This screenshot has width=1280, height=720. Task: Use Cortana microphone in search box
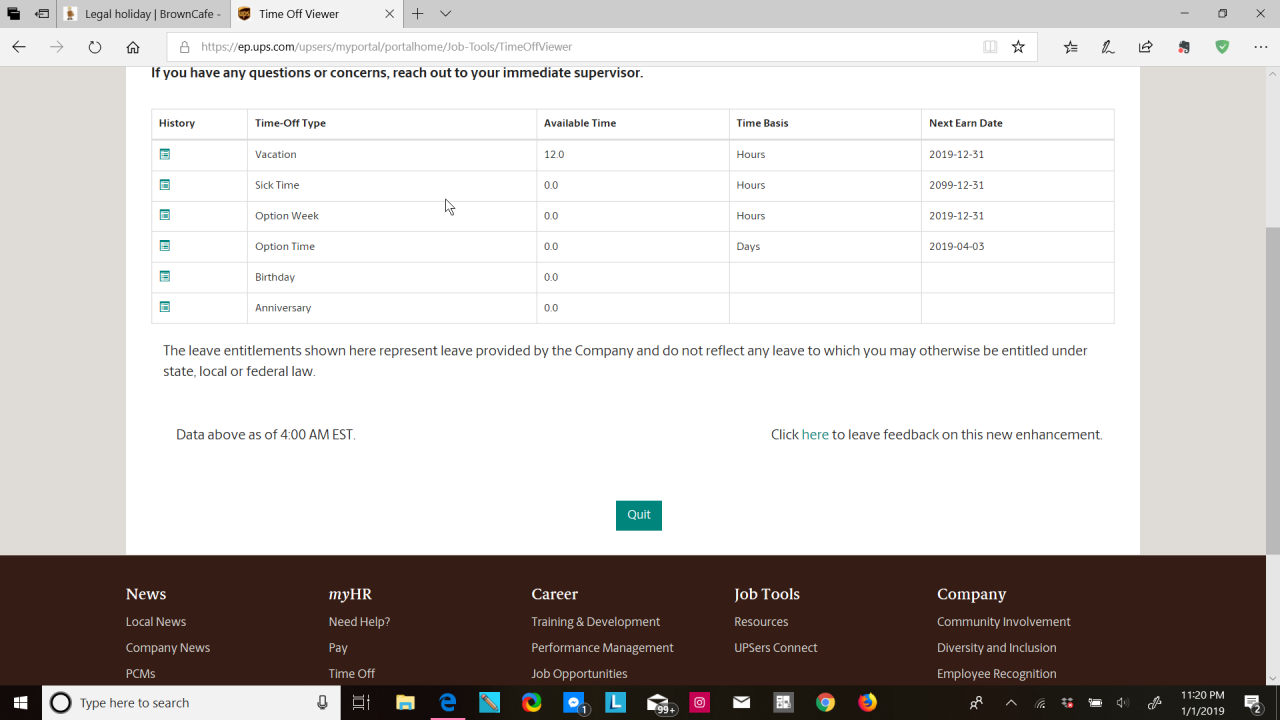tap(322, 703)
